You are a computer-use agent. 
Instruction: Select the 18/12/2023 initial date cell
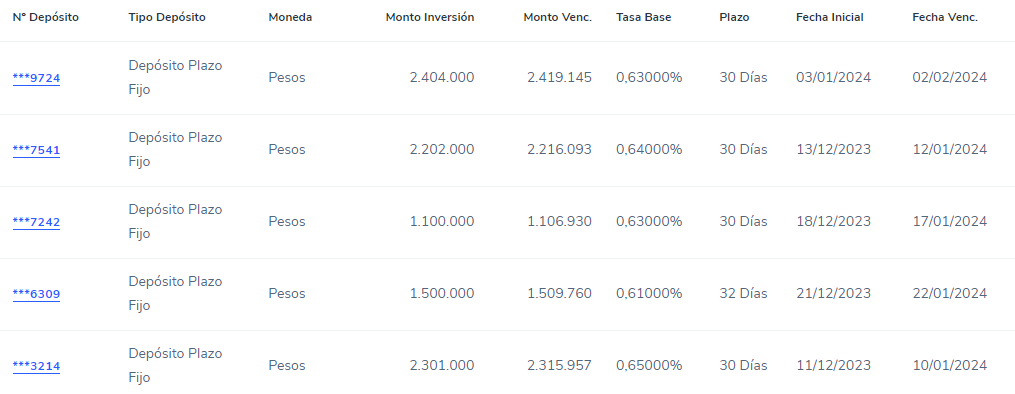pyautogui.click(x=834, y=222)
